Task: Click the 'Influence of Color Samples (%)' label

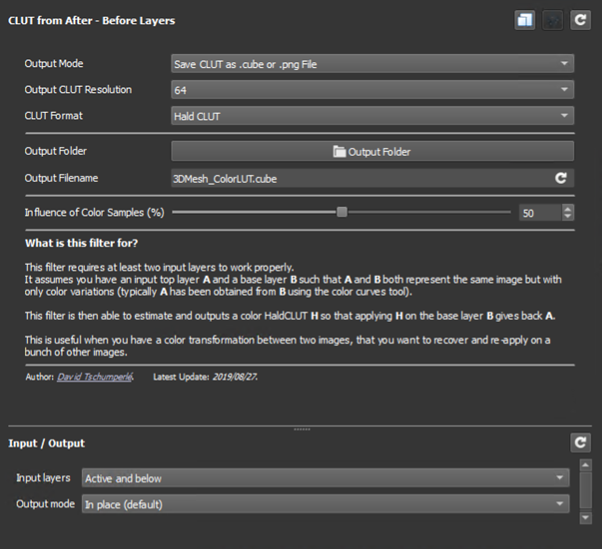Action: (x=94, y=212)
